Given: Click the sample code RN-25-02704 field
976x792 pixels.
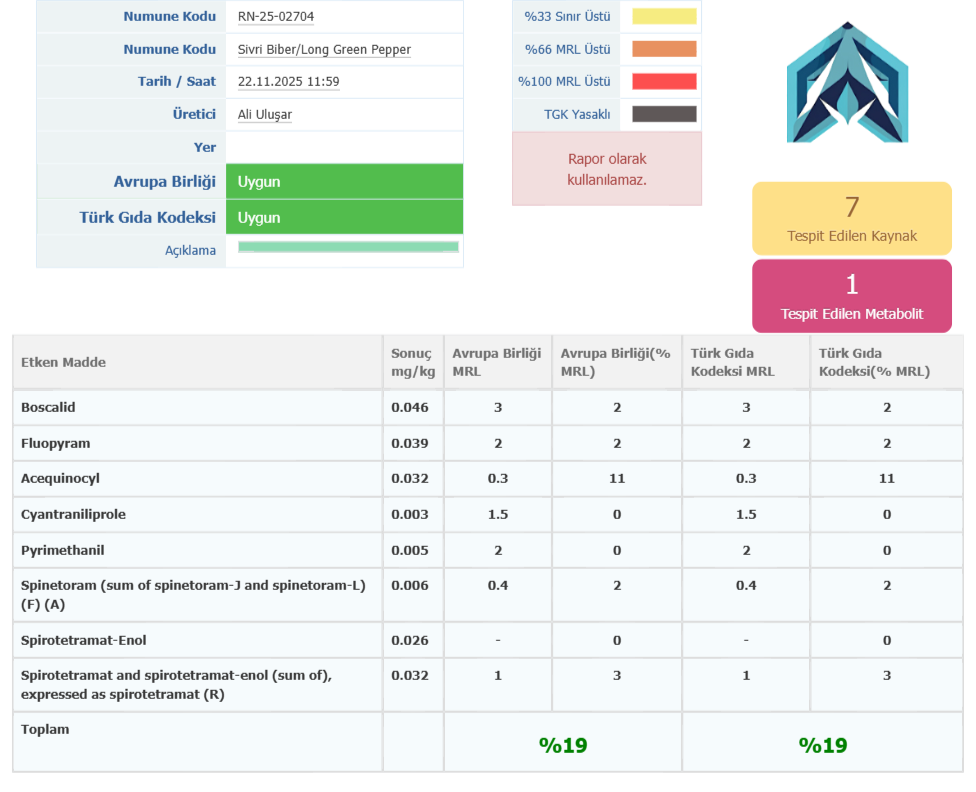Looking at the screenshot, I should [x=276, y=17].
